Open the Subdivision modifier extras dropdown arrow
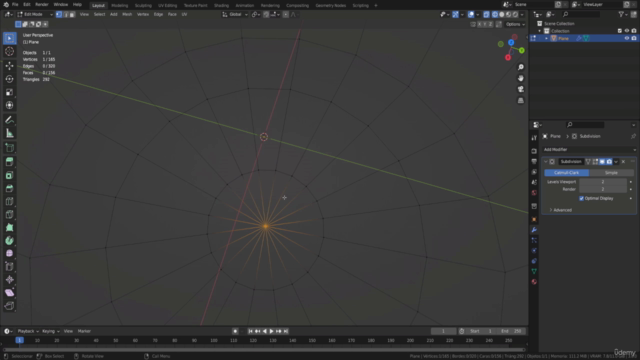The height and width of the screenshot is (360, 640). pyautogui.click(x=616, y=162)
